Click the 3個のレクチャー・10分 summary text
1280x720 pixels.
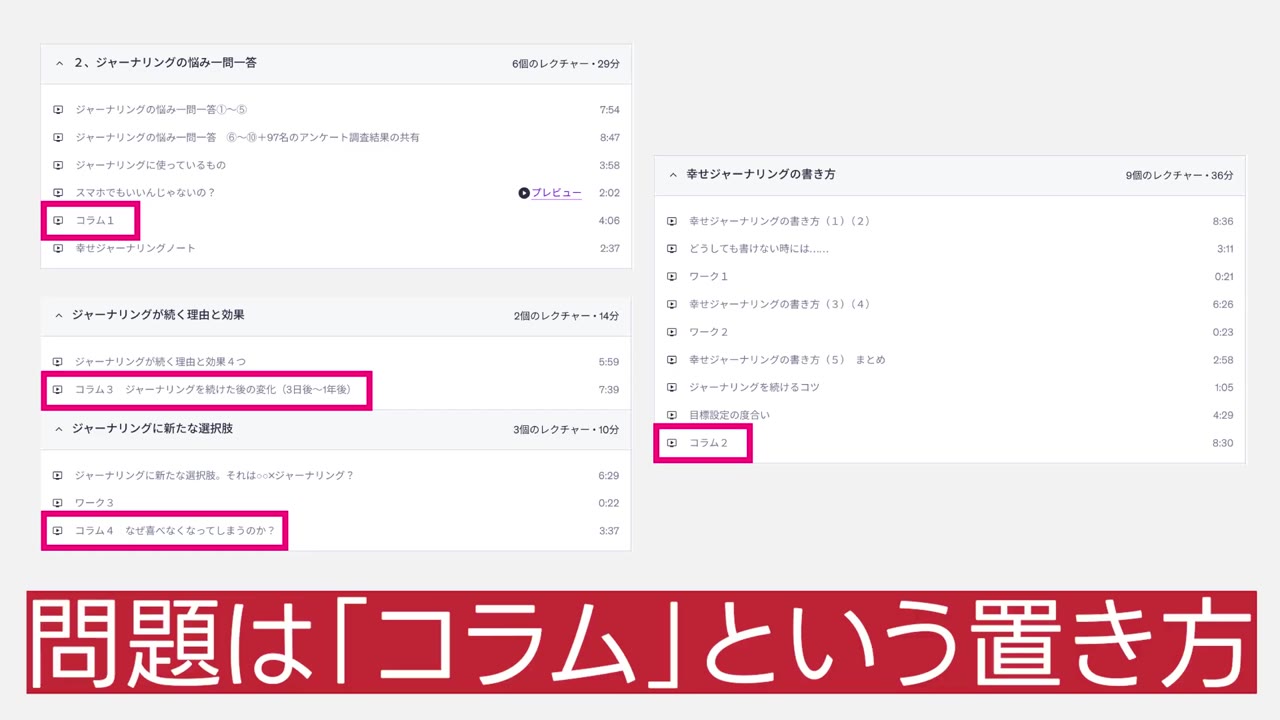tap(565, 429)
